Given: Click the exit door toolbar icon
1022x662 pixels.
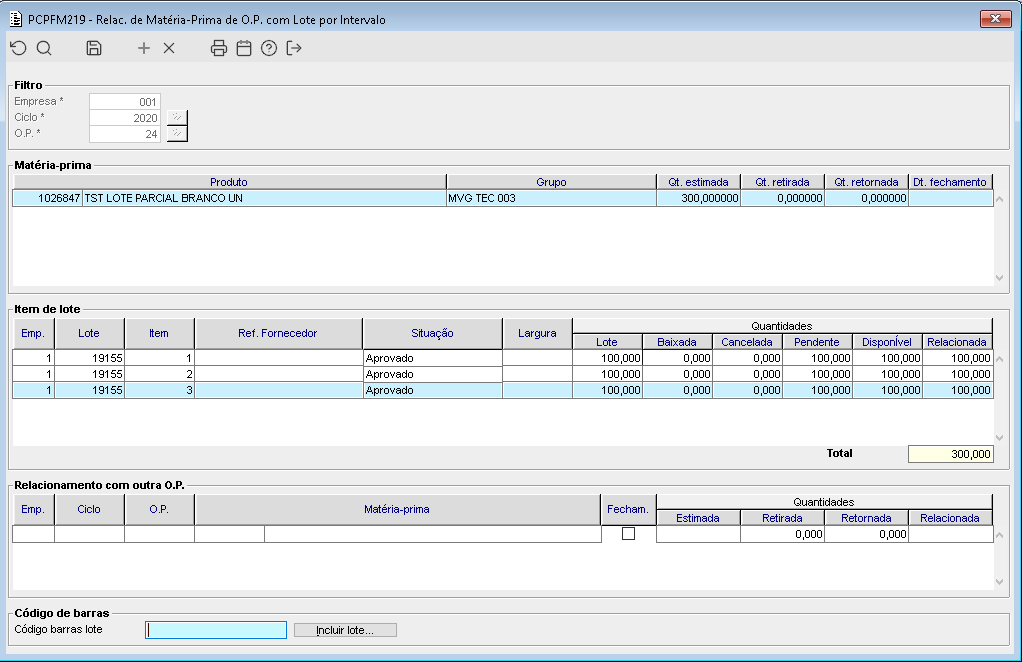Looking at the screenshot, I should (294, 48).
